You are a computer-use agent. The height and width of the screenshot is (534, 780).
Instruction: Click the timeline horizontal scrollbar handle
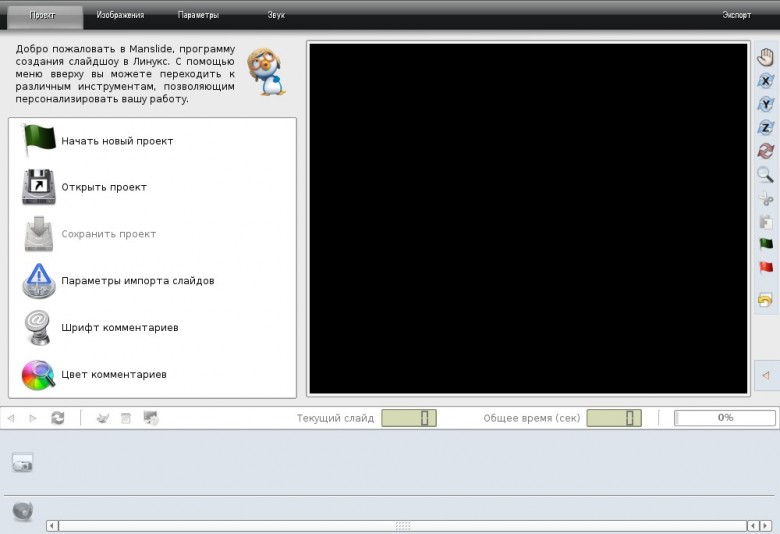click(403, 526)
